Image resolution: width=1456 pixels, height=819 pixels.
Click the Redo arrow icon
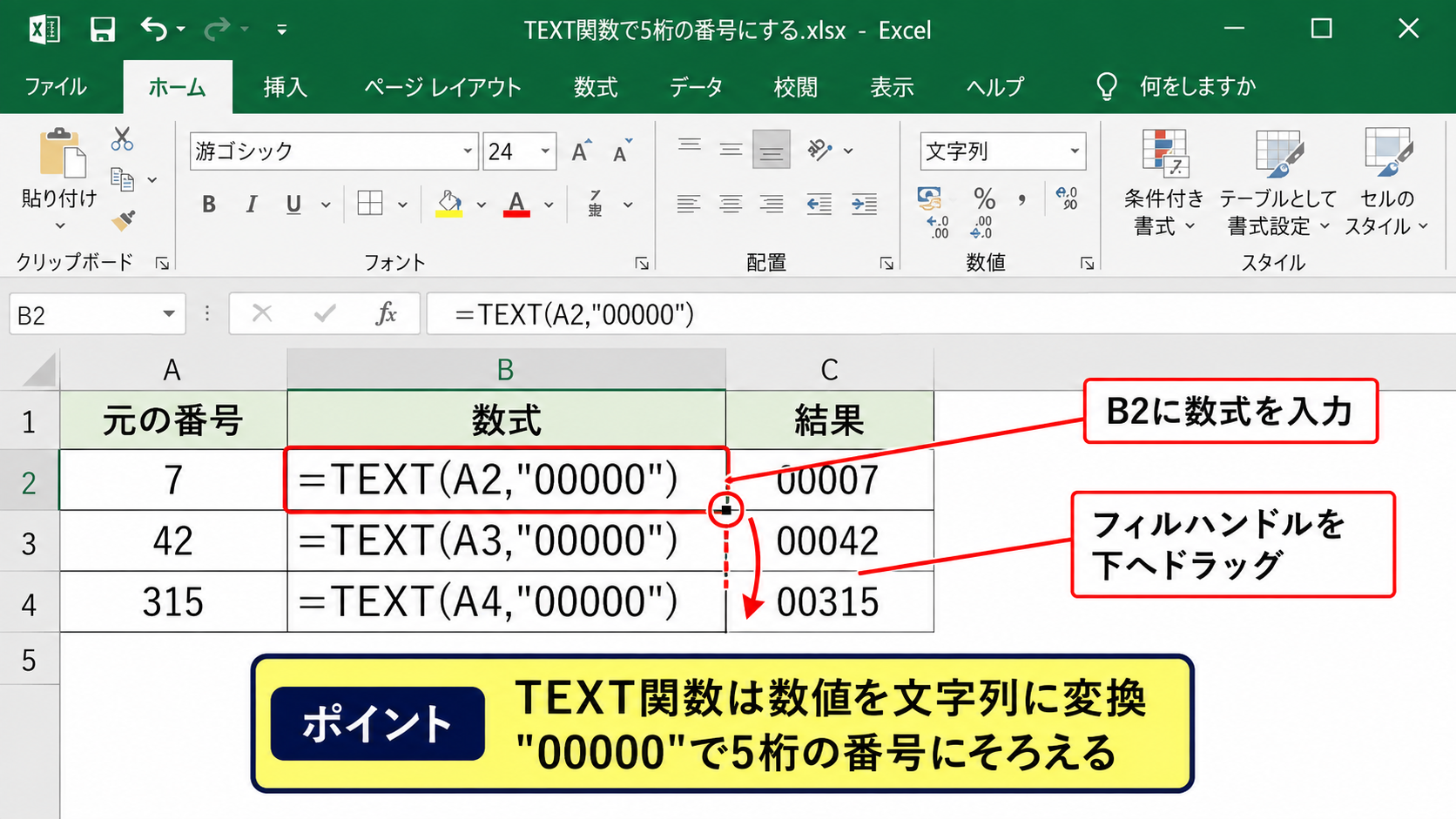click(x=216, y=30)
